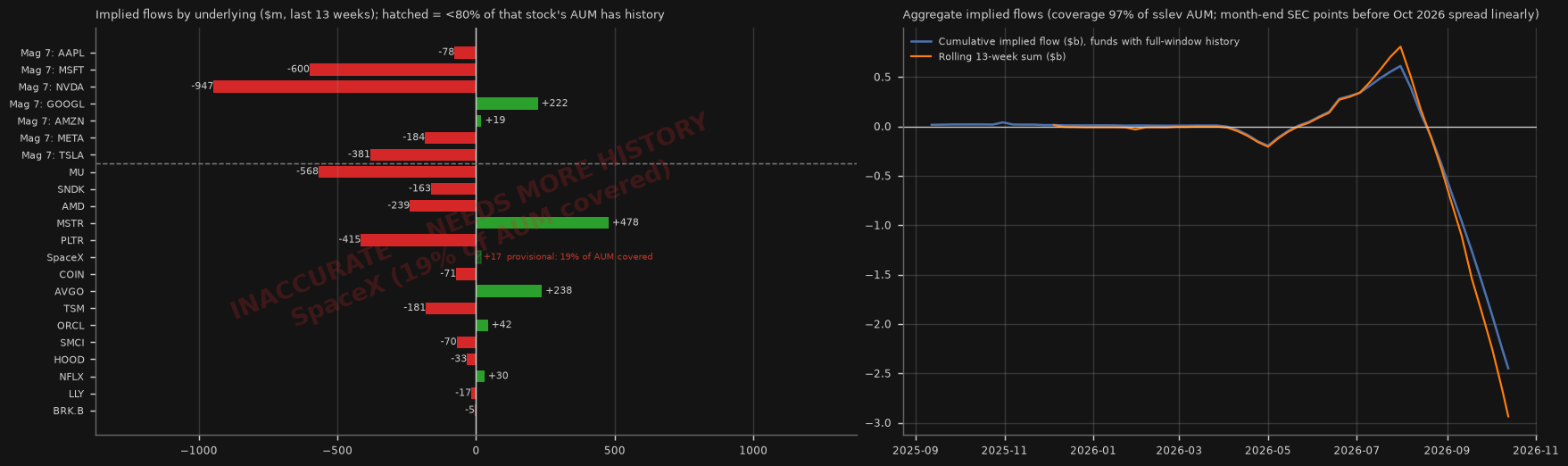The image size is (1568, 466).
Task: Click the 'AVGO' row label
Action: pos(70,292)
